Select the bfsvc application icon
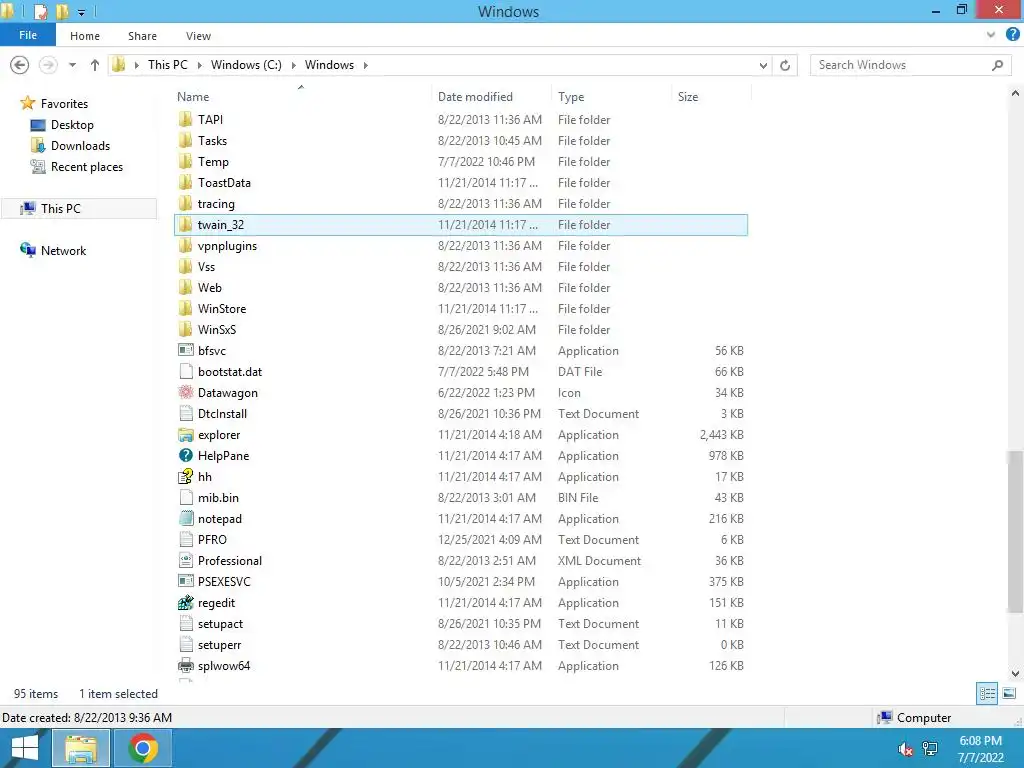1024x768 pixels. point(186,351)
